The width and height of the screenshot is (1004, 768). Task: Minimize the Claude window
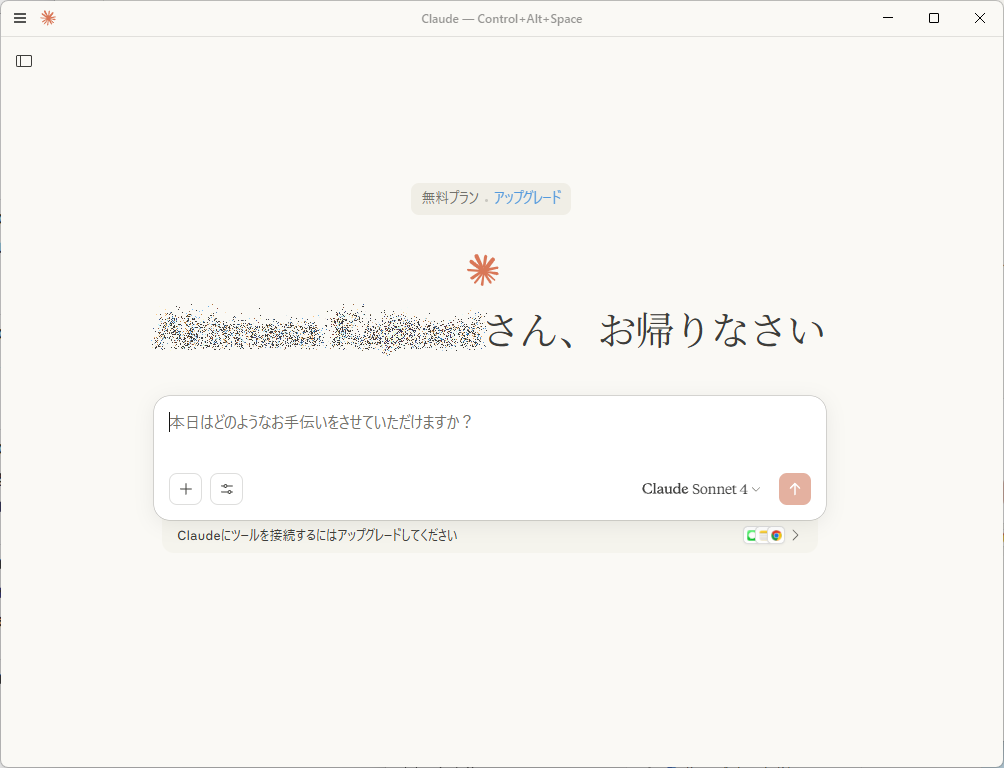[x=887, y=18]
